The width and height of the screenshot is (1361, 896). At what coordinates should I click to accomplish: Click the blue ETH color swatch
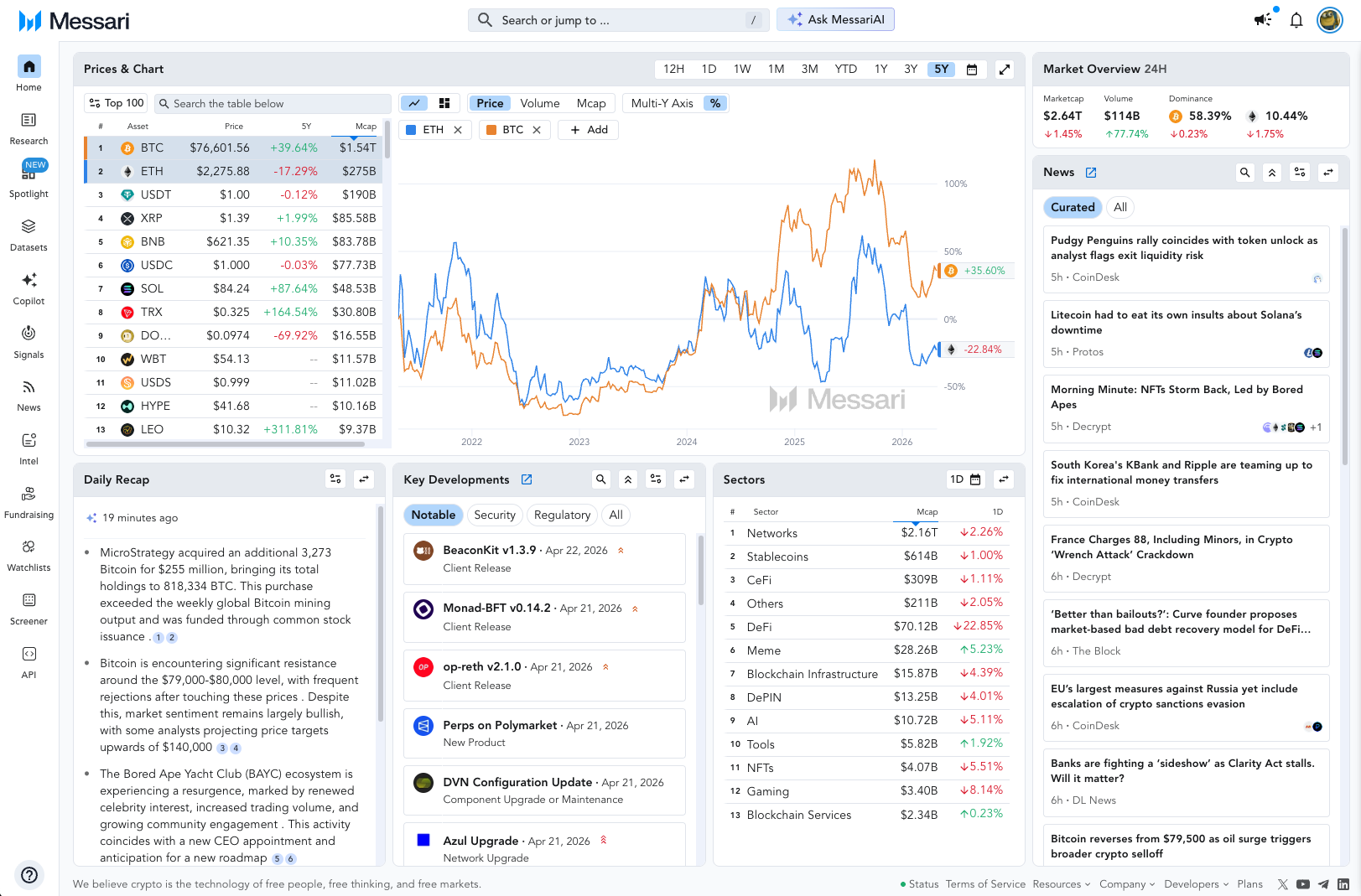tap(411, 130)
